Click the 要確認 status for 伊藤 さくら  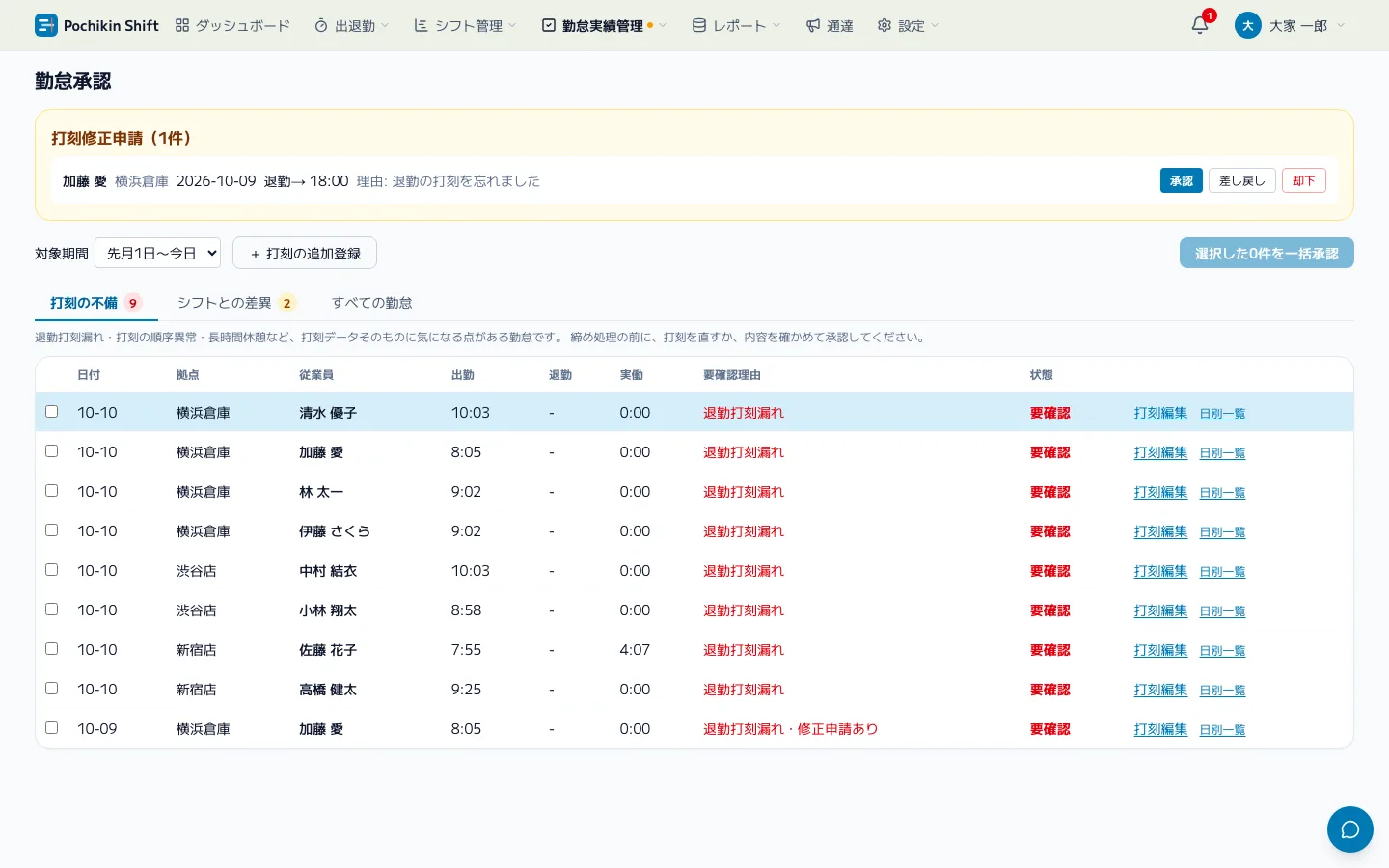coord(1050,531)
